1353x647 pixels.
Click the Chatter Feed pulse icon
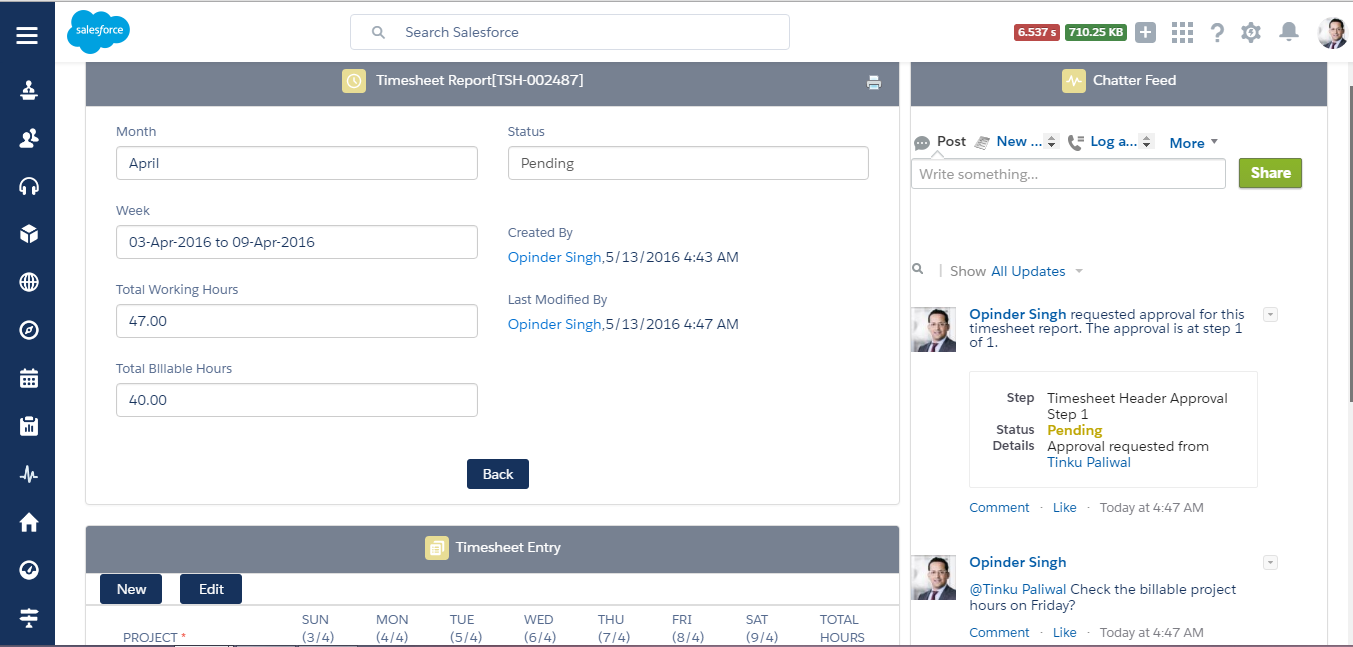click(1074, 81)
